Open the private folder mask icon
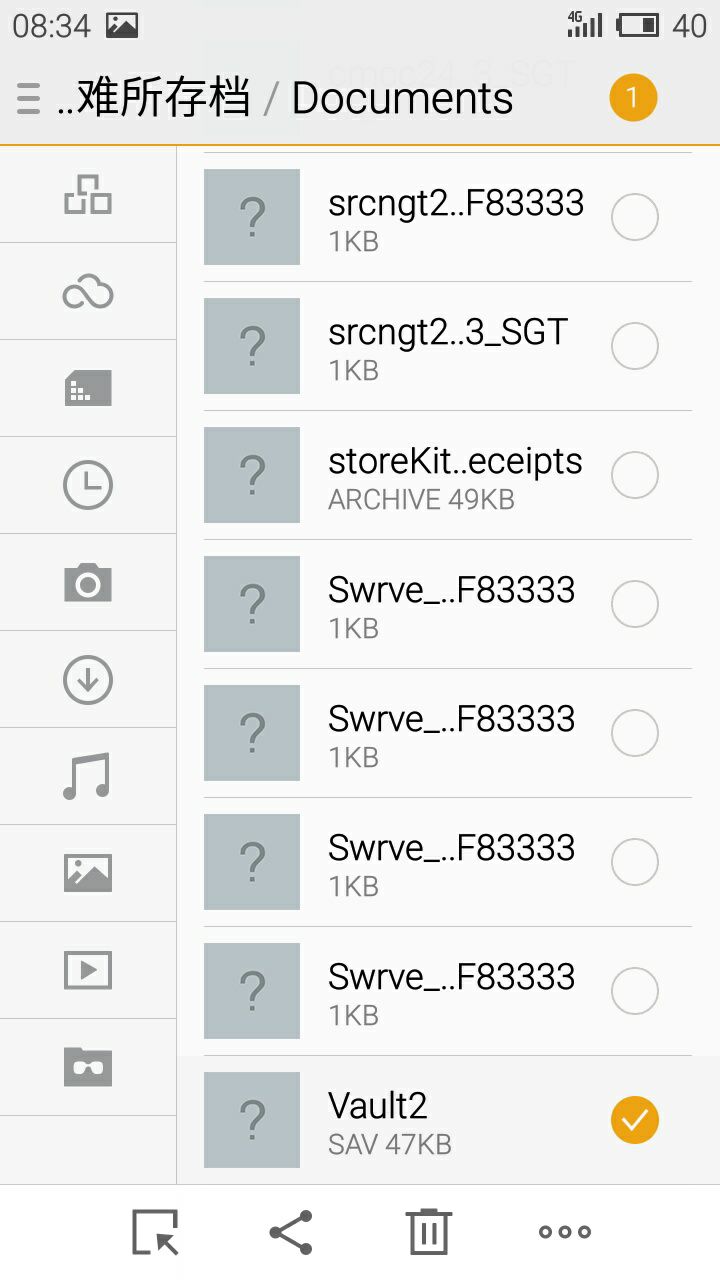The height and width of the screenshot is (1280, 720). pos(88,1067)
